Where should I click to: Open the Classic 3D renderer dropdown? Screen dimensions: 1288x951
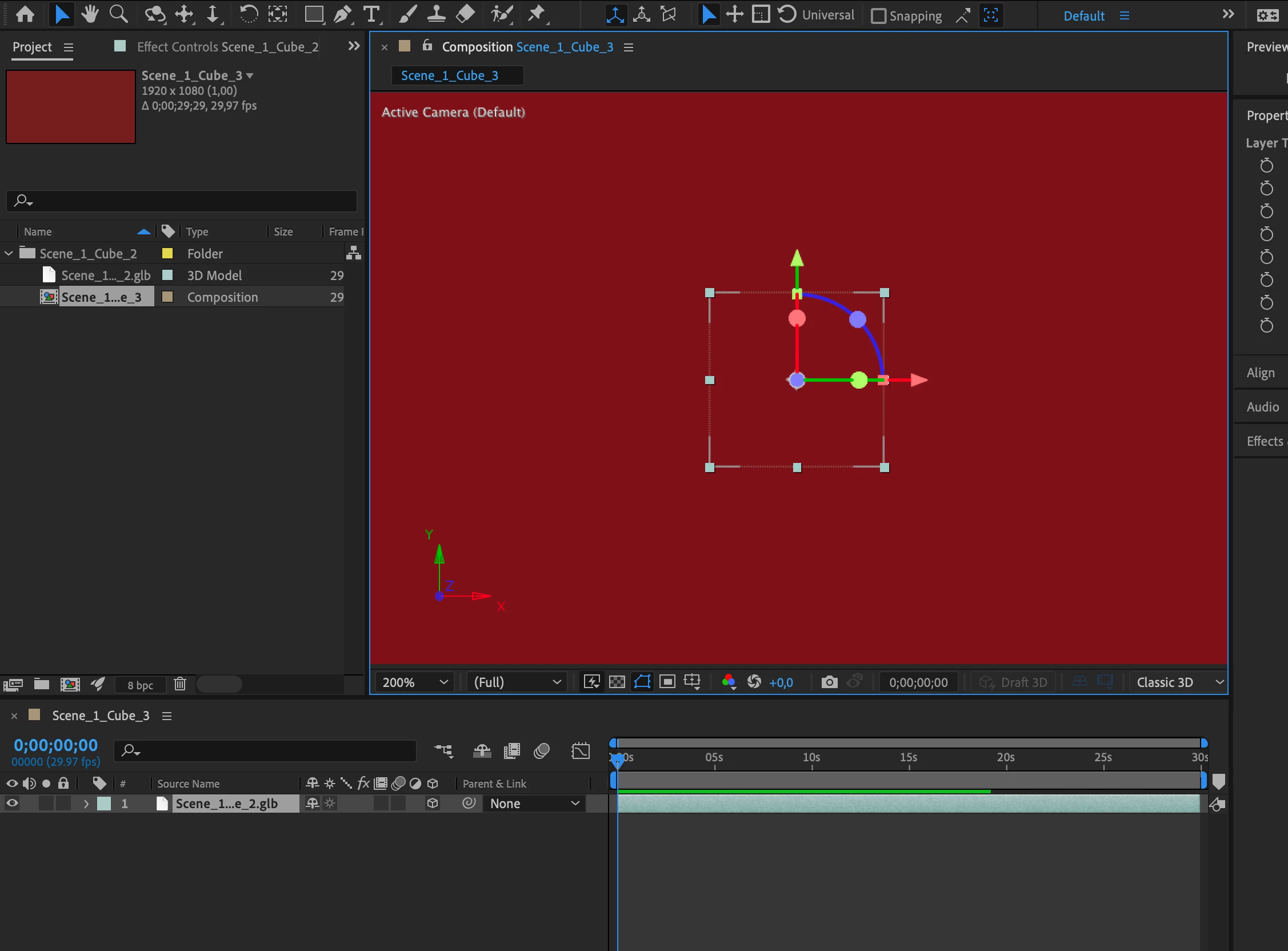(1179, 682)
